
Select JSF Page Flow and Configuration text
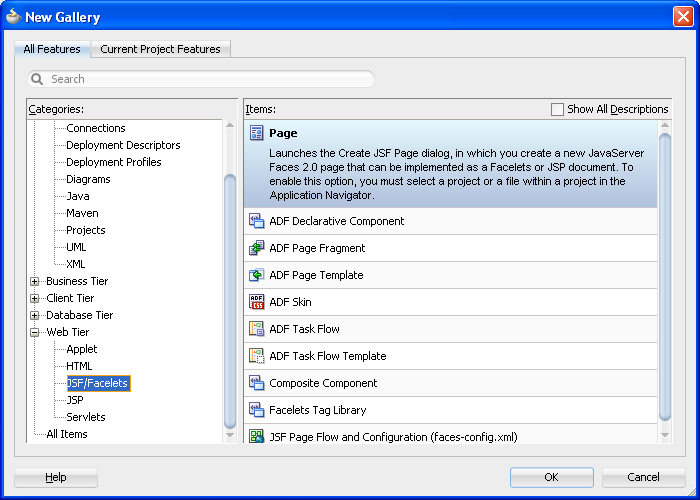coord(393,437)
